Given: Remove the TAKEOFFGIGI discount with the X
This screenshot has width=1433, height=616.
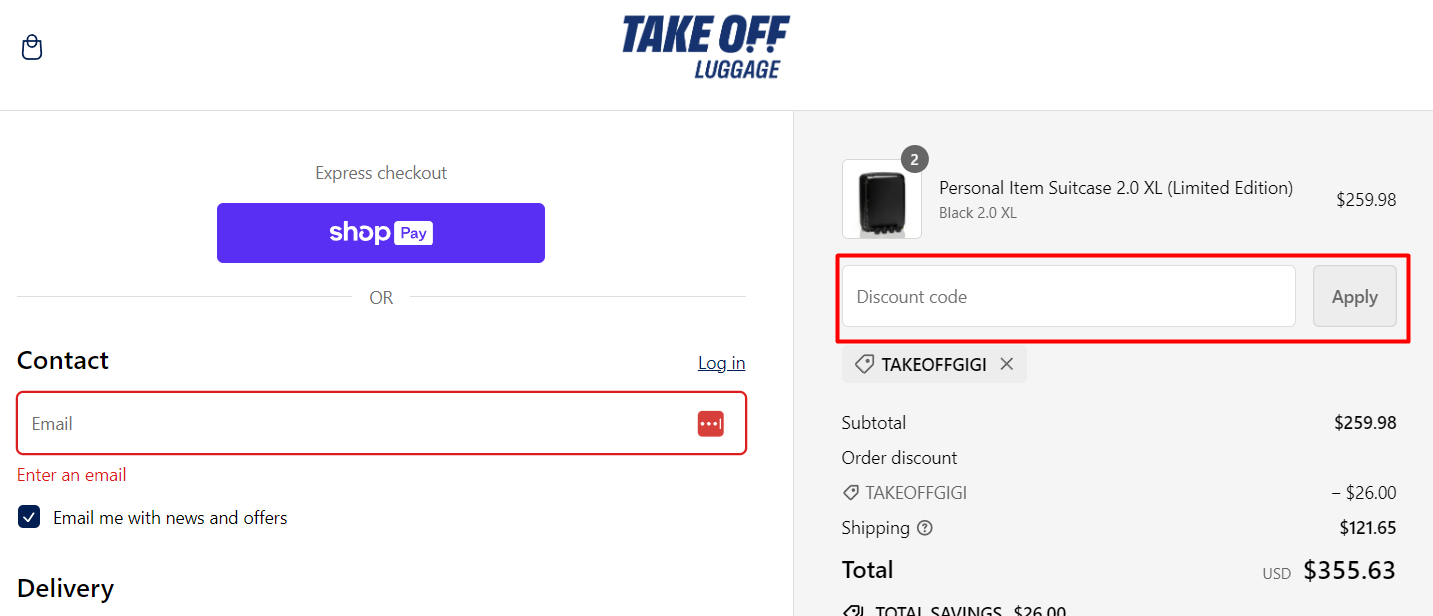Looking at the screenshot, I should click(x=1006, y=363).
